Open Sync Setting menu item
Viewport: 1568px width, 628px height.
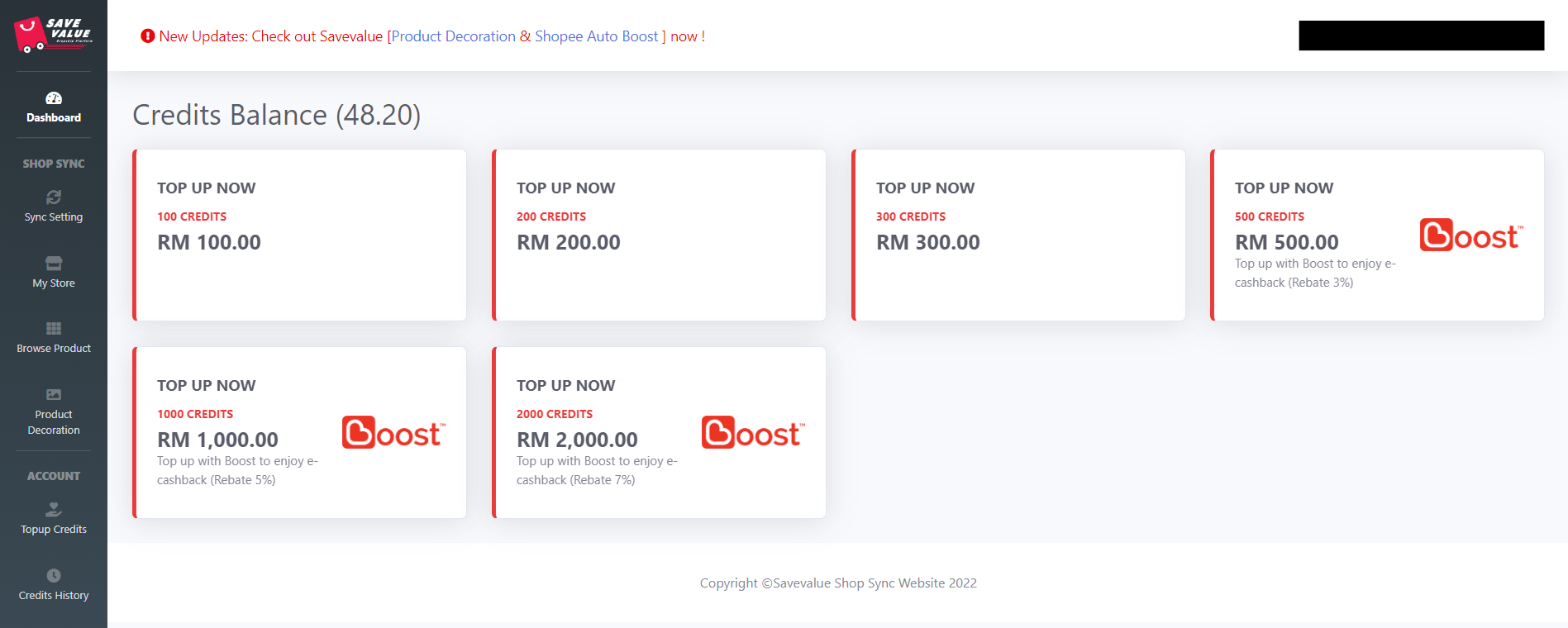click(x=54, y=217)
